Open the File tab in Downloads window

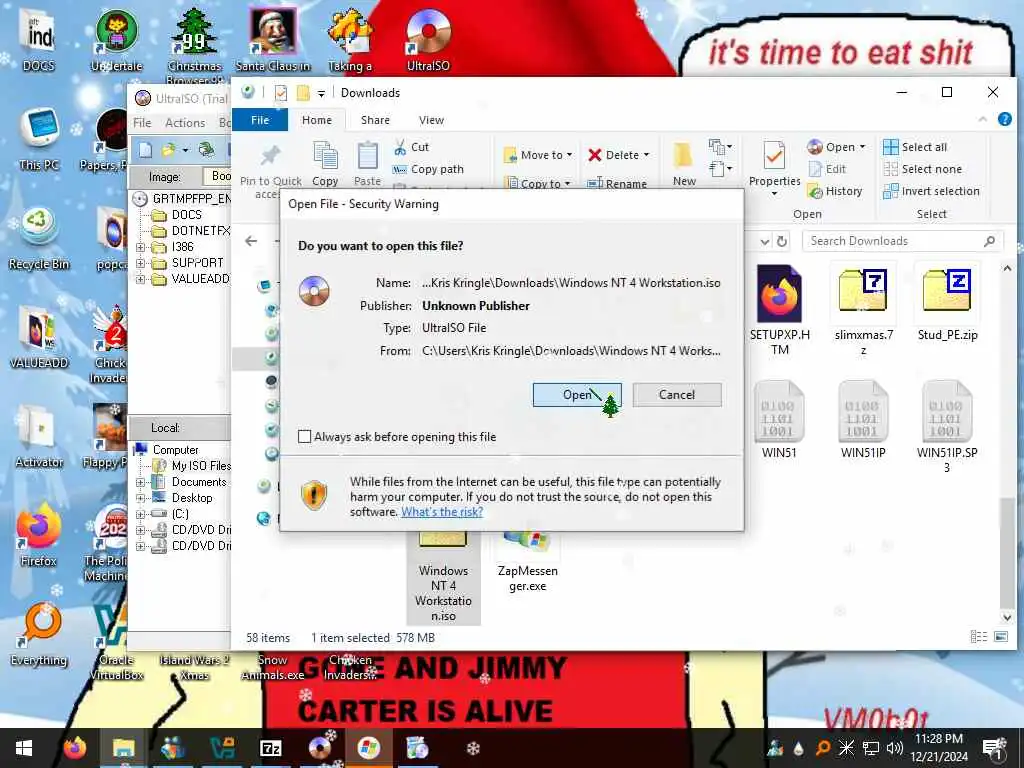coord(260,120)
